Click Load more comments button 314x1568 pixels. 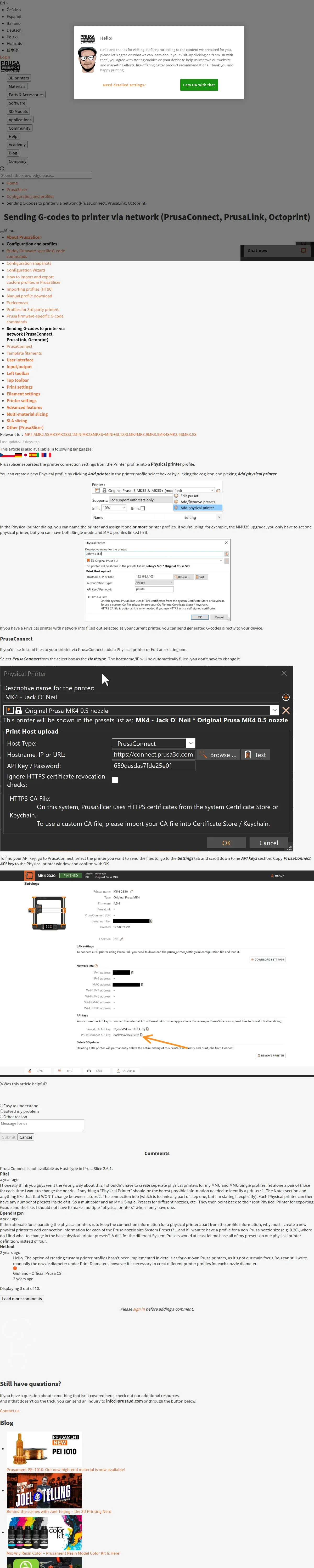[22, 1298]
